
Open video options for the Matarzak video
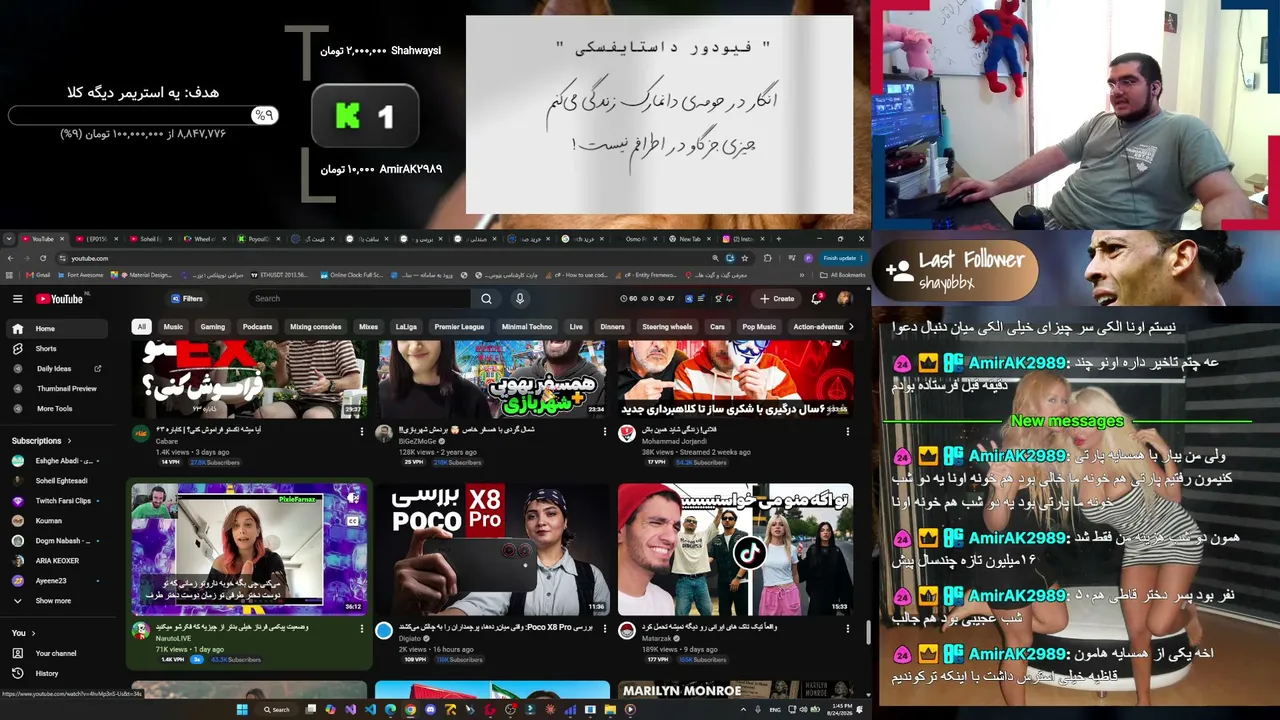click(847, 628)
